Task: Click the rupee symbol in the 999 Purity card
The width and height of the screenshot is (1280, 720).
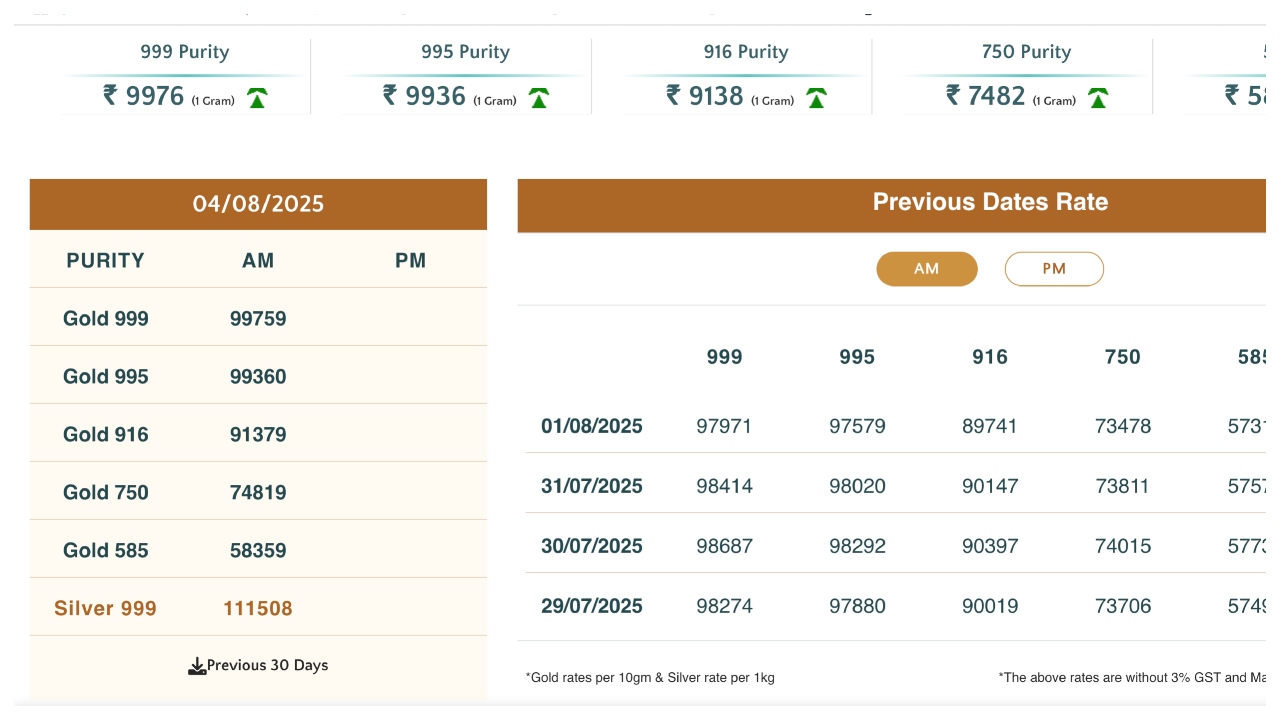Action: click(x=110, y=95)
